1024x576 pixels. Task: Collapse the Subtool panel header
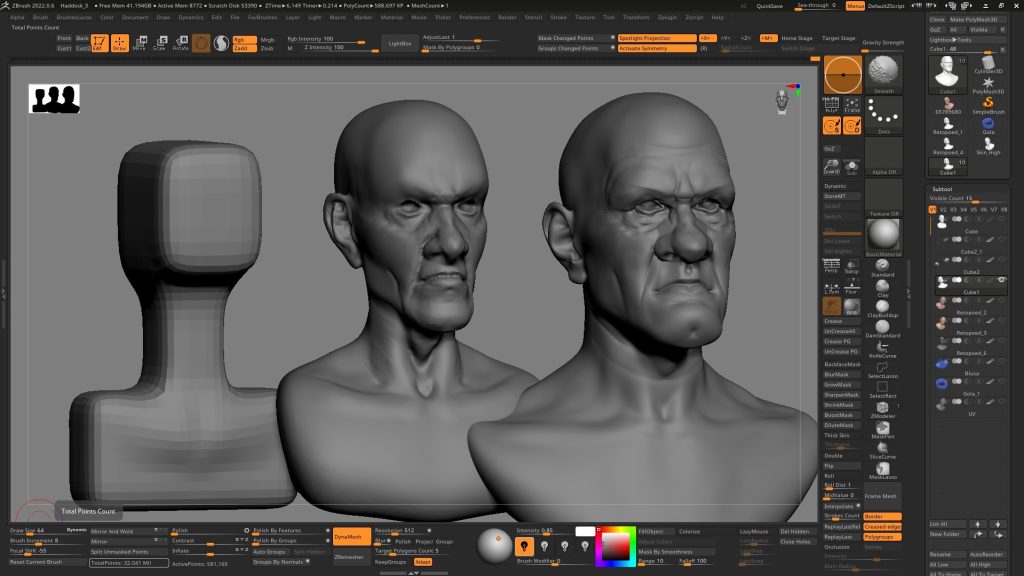(x=942, y=189)
